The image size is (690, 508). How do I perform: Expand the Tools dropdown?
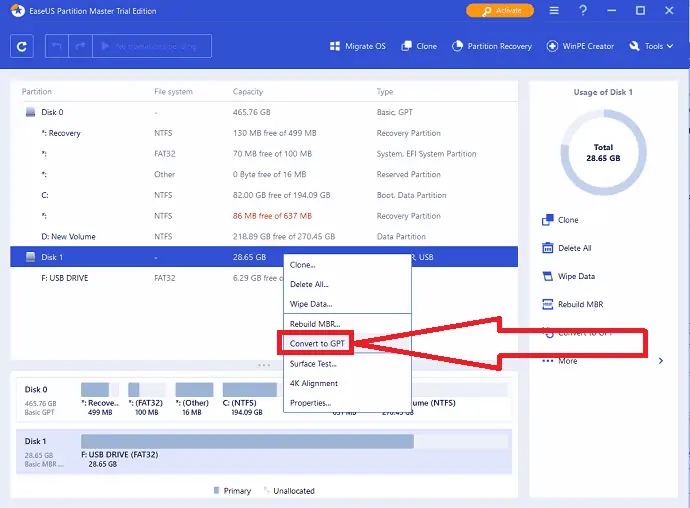(651, 46)
